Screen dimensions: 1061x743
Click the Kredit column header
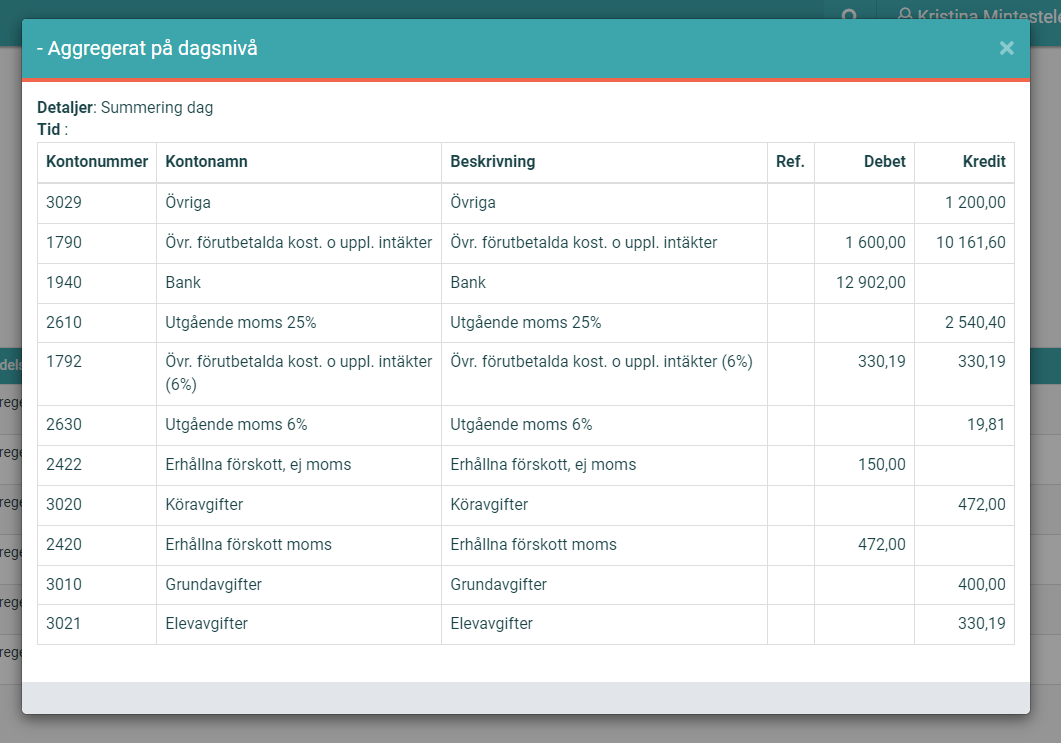984,162
